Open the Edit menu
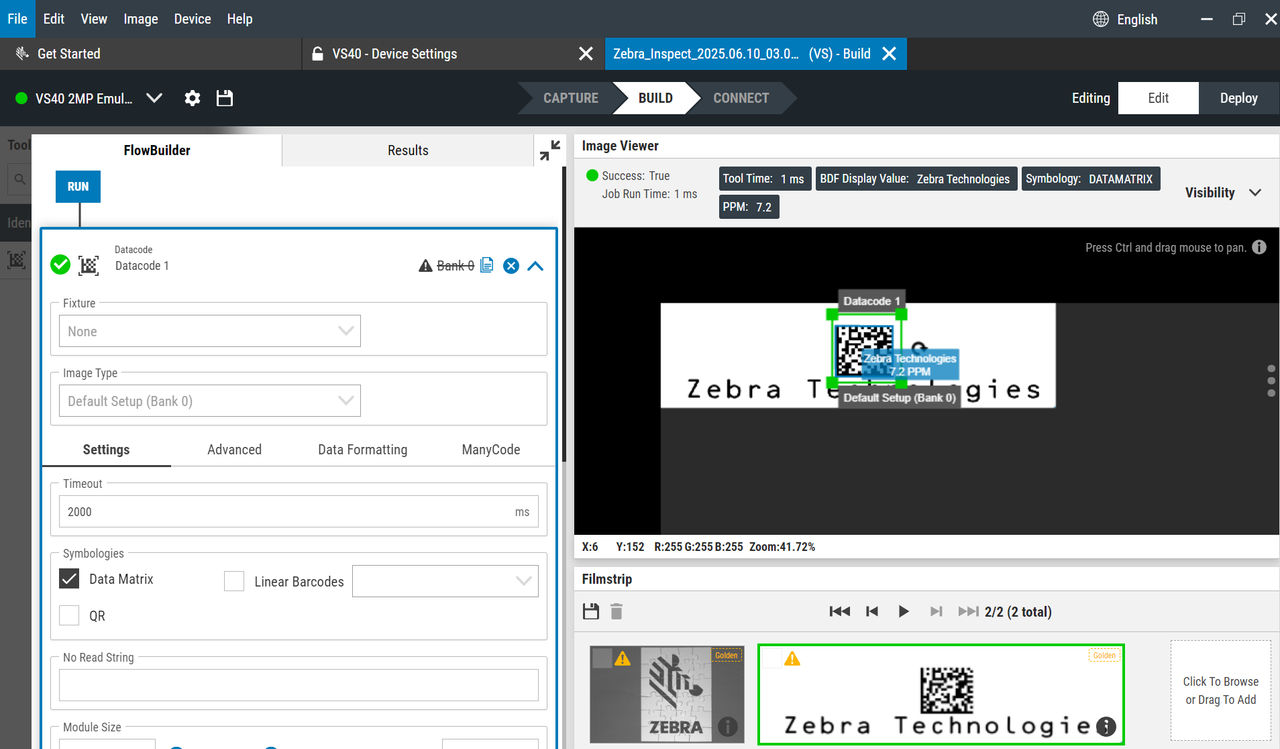Image resolution: width=1280 pixels, height=749 pixels. [54, 19]
